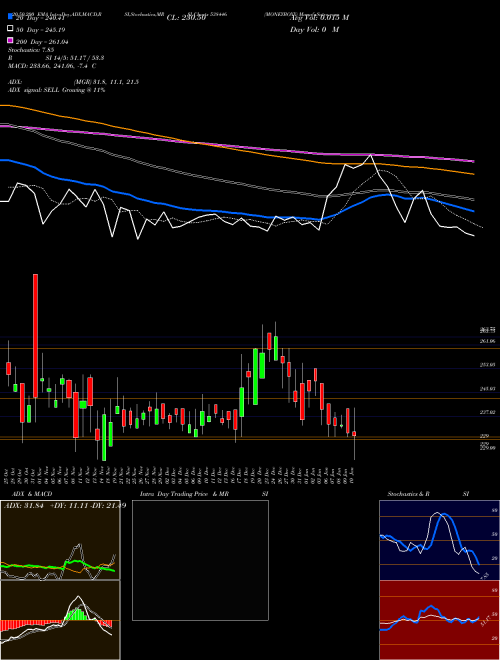This screenshot has width=500, height=660.
Task: Click the 237.02 price axis label
Action: tap(487, 412)
